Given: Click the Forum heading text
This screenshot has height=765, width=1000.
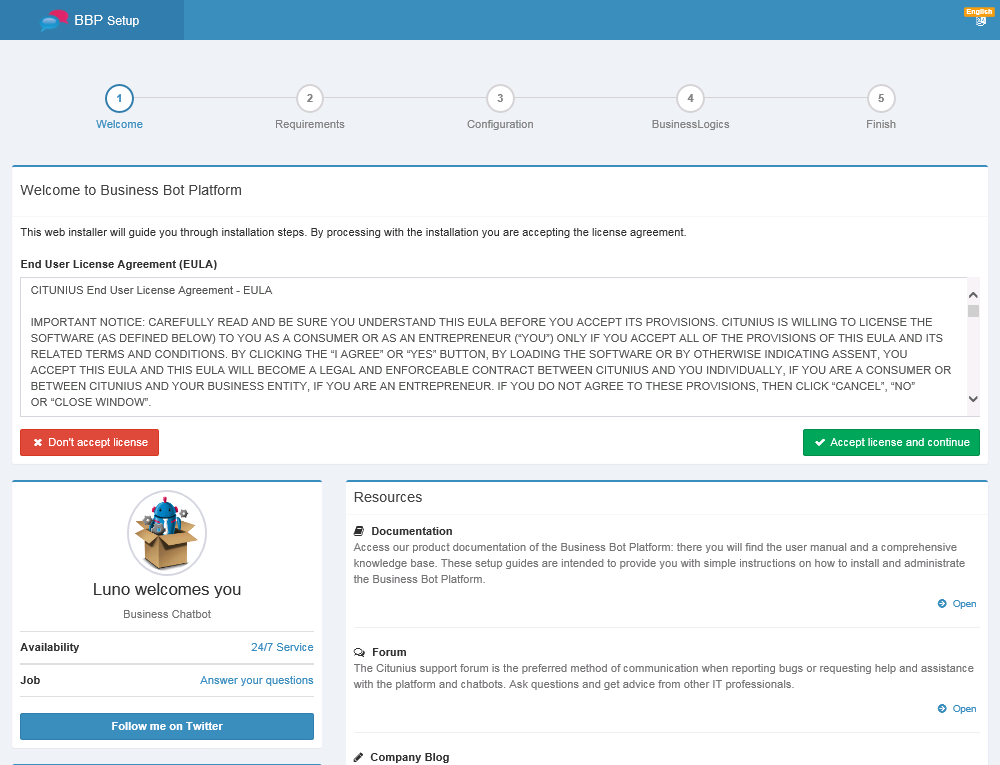Looking at the screenshot, I should (x=389, y=652).
